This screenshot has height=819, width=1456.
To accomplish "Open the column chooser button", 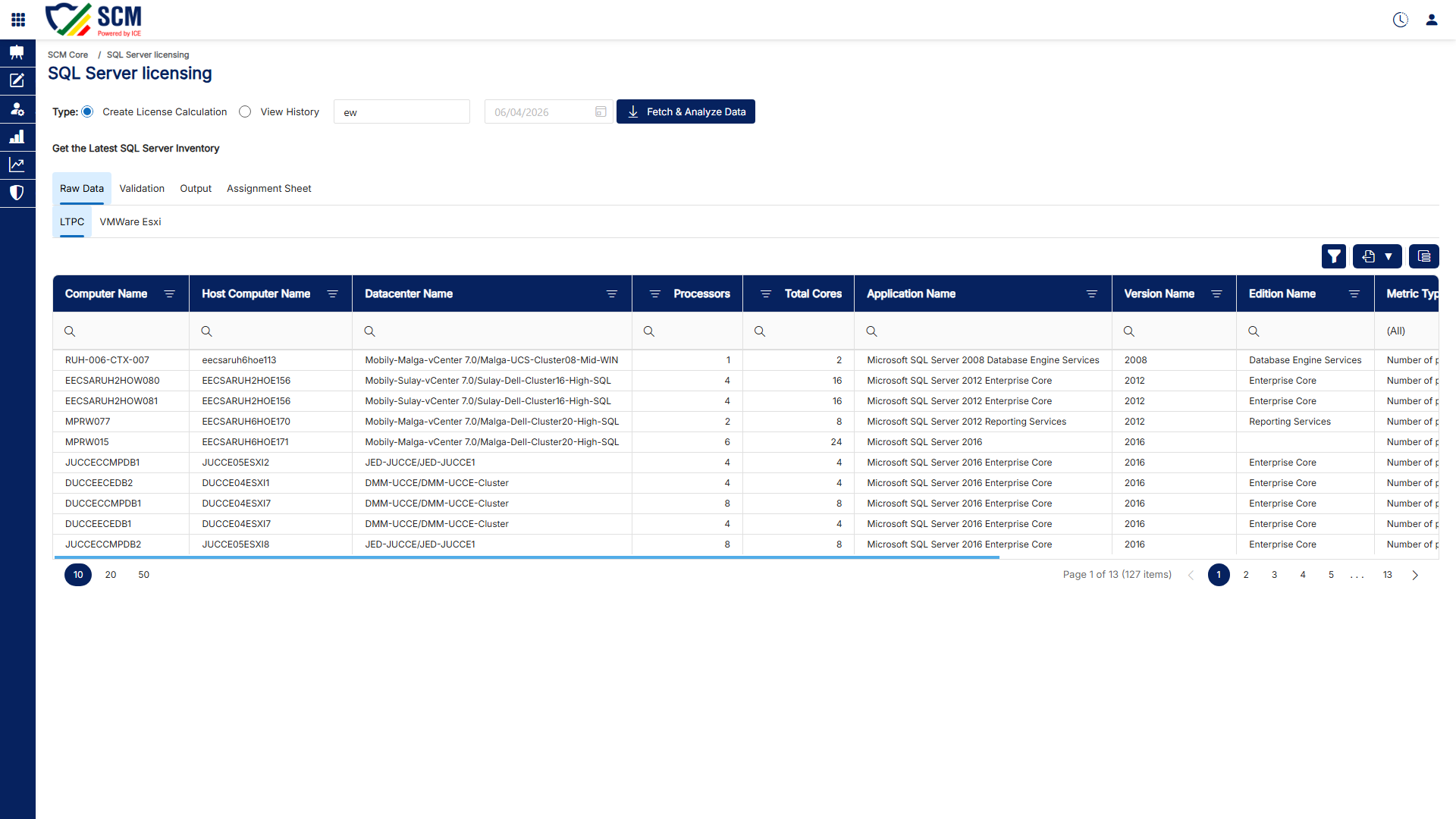I will [1424, 256].
